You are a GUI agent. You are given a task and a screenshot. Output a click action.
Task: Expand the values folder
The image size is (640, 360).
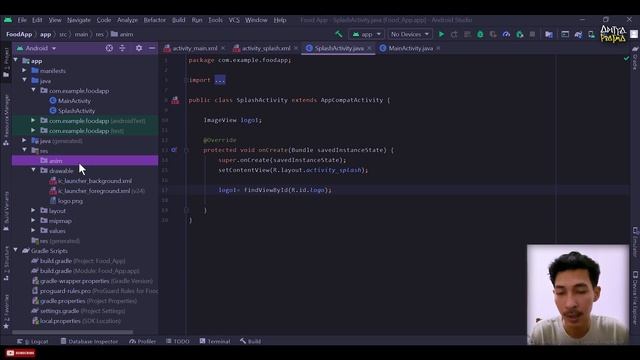coord(33,230)
